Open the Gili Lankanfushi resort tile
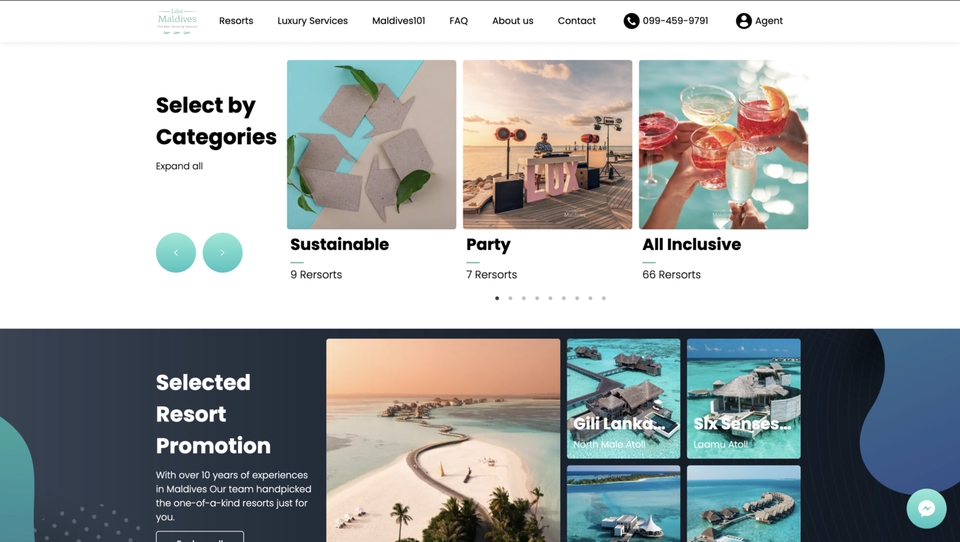 click(623, 399)
